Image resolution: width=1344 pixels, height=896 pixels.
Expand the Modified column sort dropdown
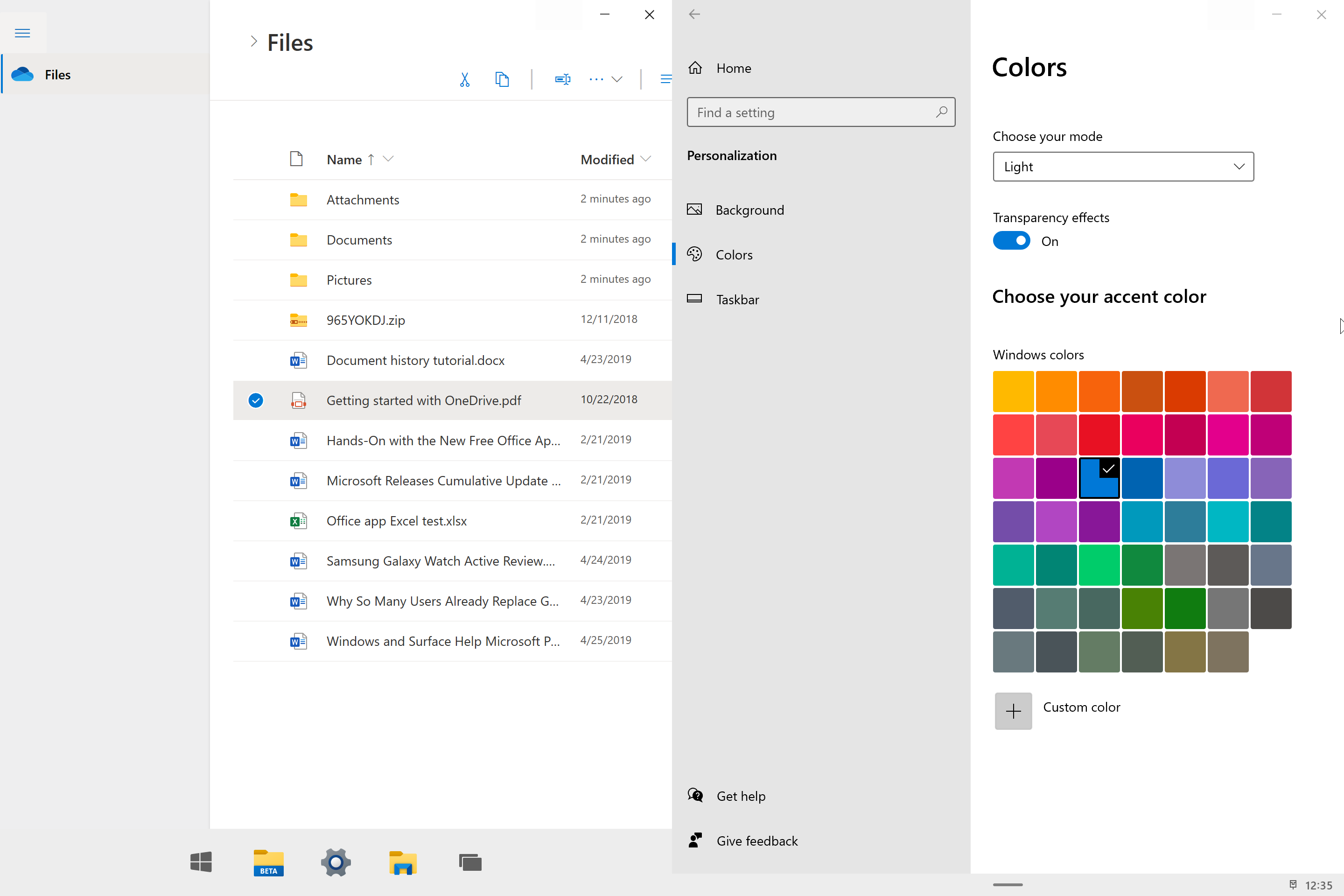pyautogui.click(x=646, y=159)
